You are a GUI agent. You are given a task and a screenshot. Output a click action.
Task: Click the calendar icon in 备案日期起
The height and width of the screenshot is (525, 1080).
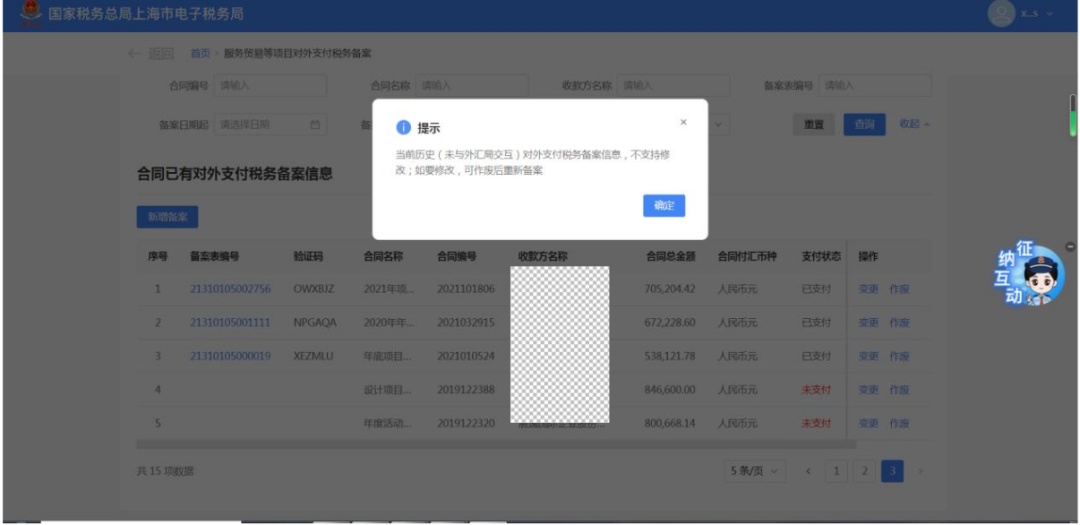(x=315, y=125)
